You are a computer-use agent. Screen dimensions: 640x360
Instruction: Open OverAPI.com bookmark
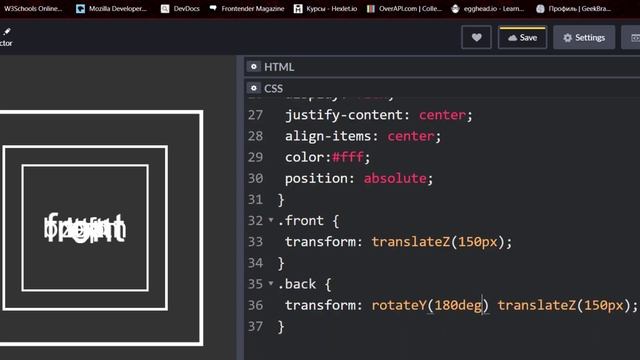pos(404,9)
